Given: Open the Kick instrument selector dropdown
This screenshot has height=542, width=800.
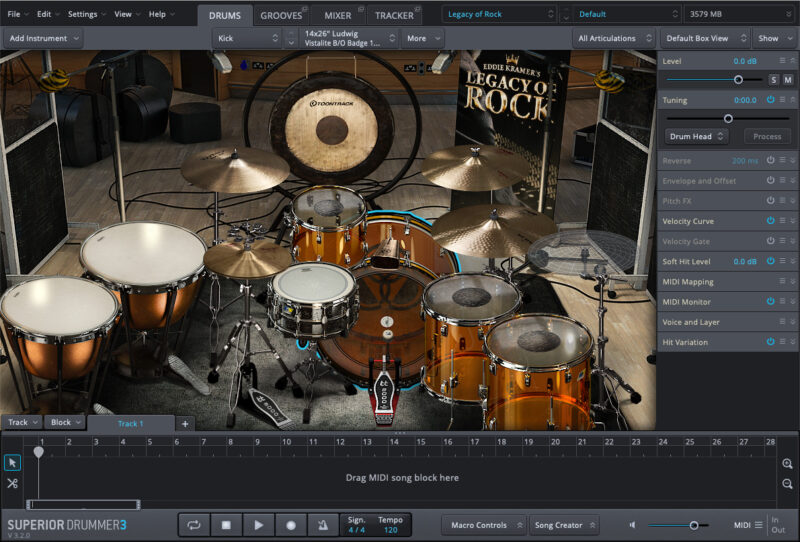Looking at the screenshot, I should [x=248, y=38].
